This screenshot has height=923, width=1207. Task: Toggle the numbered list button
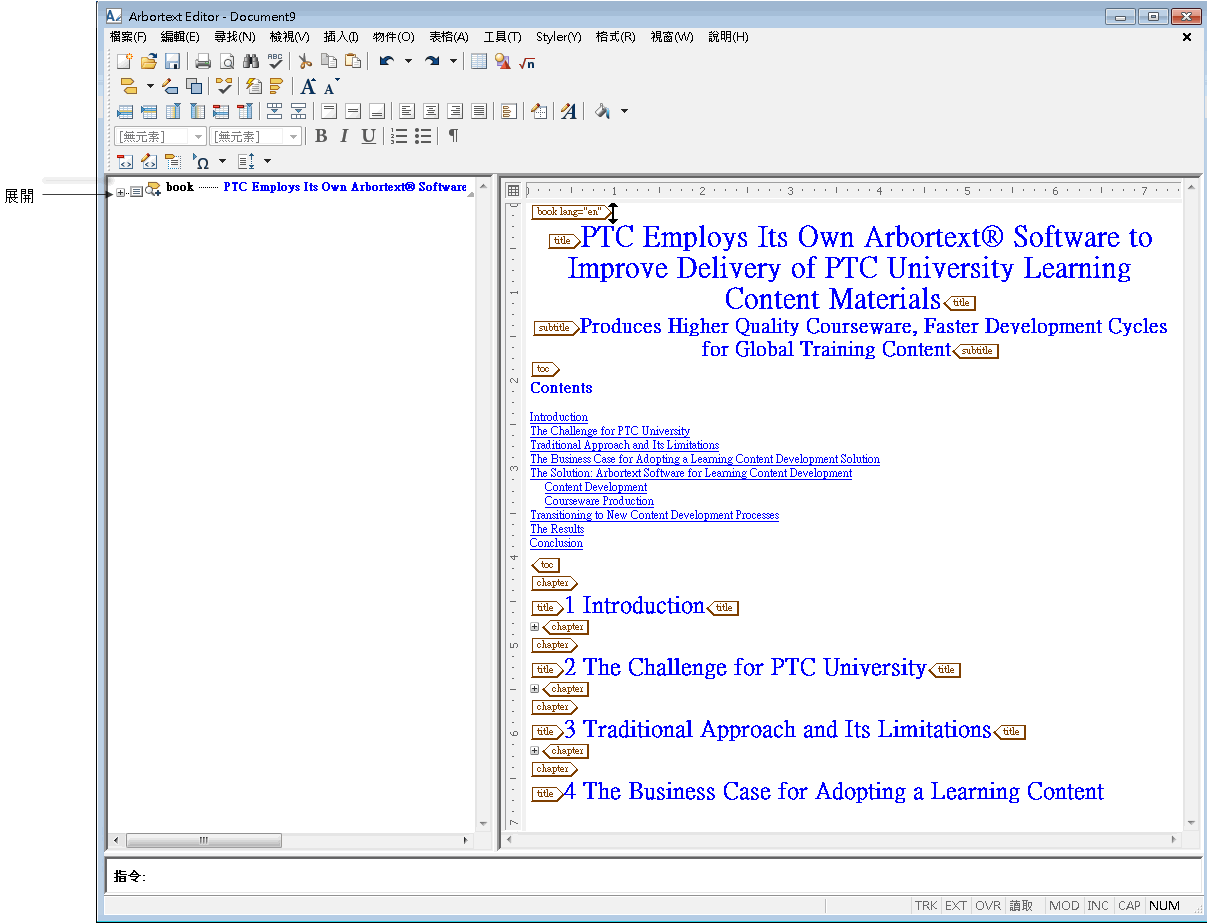click(x=399, y=136)
